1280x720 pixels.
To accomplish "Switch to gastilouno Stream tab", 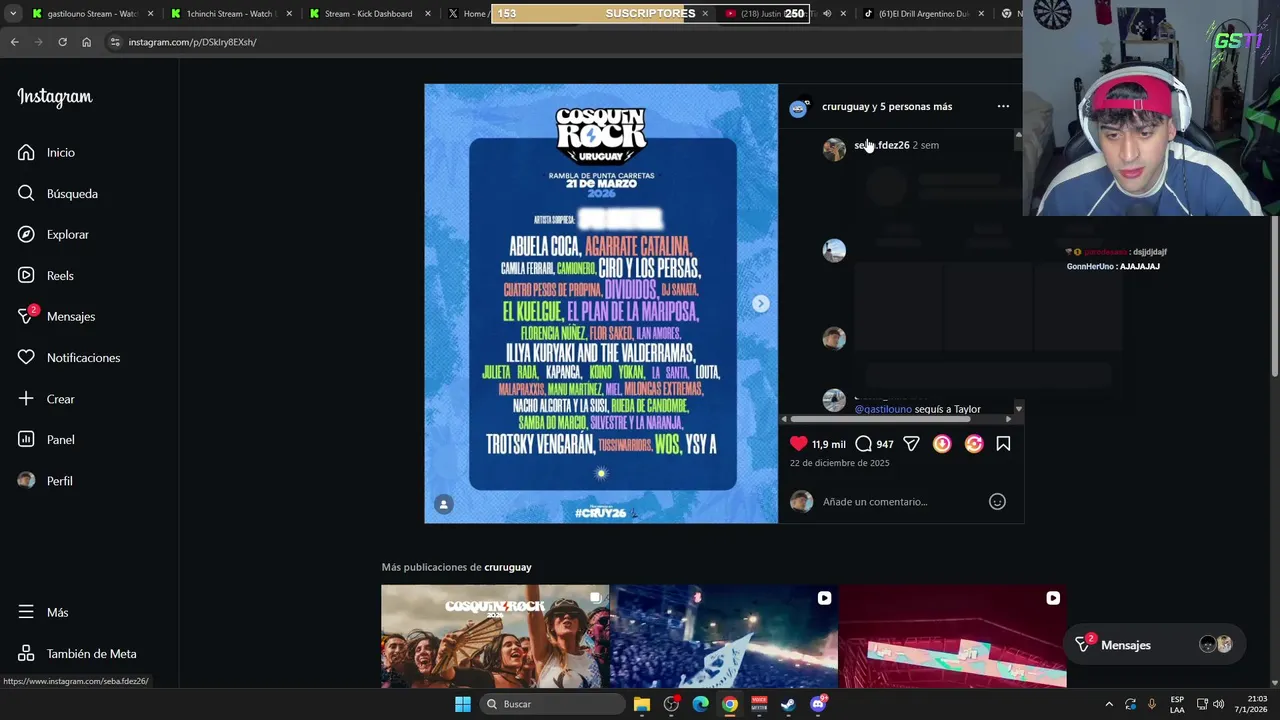I will point(92,14).
